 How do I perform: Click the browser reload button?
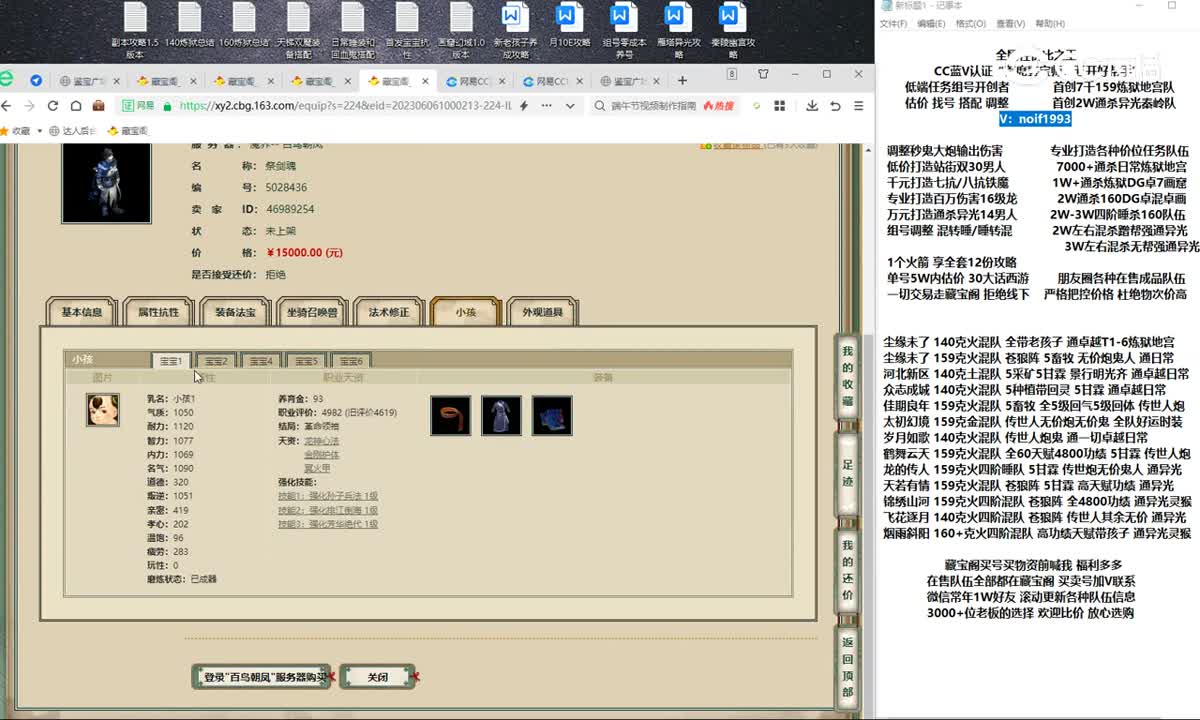52,105
